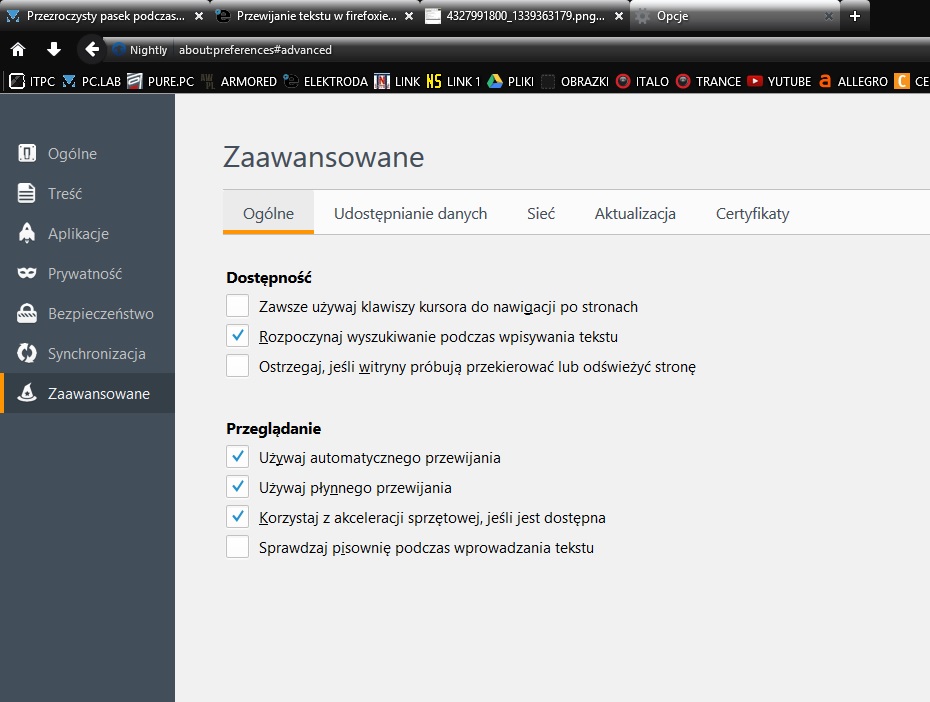Open Aplikacje category in the sidebar
Screen dimensions: 930x702
(x=87, y=234)
